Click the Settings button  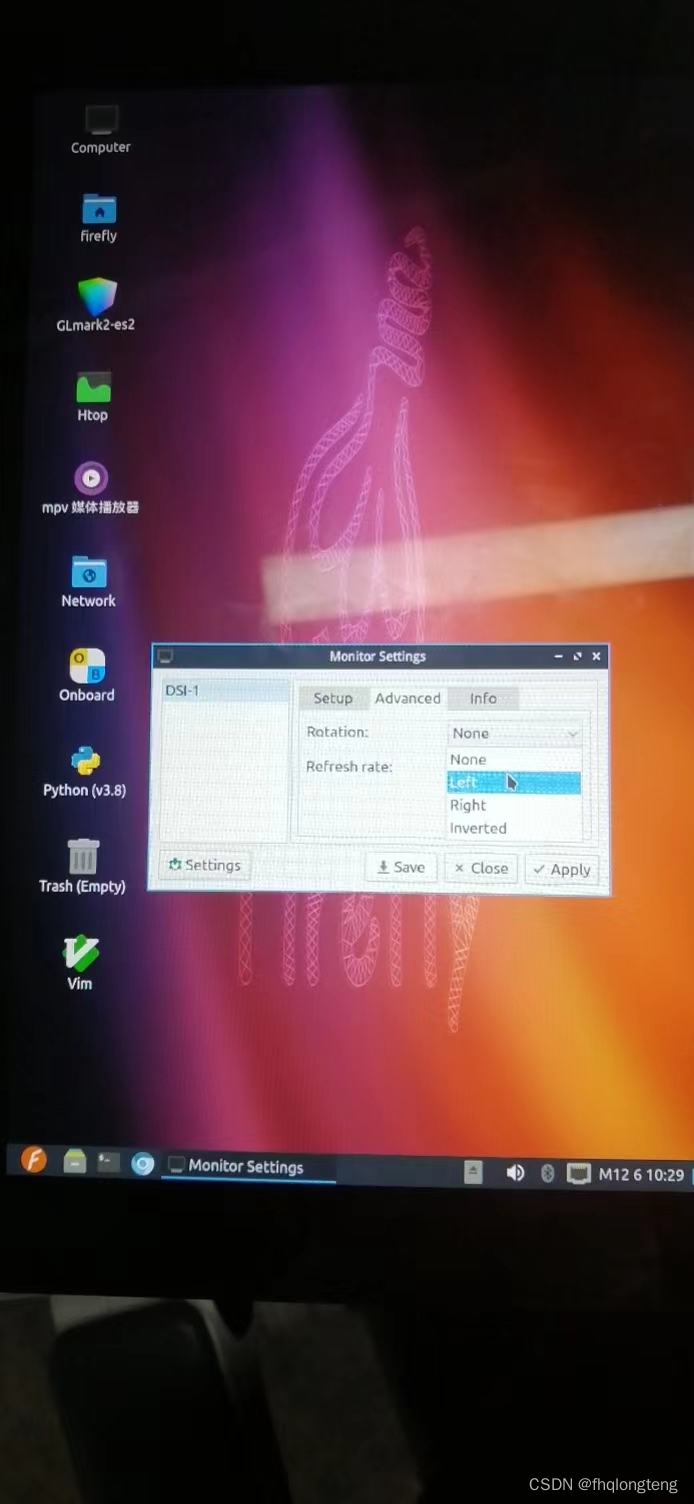tap(205, 865)
